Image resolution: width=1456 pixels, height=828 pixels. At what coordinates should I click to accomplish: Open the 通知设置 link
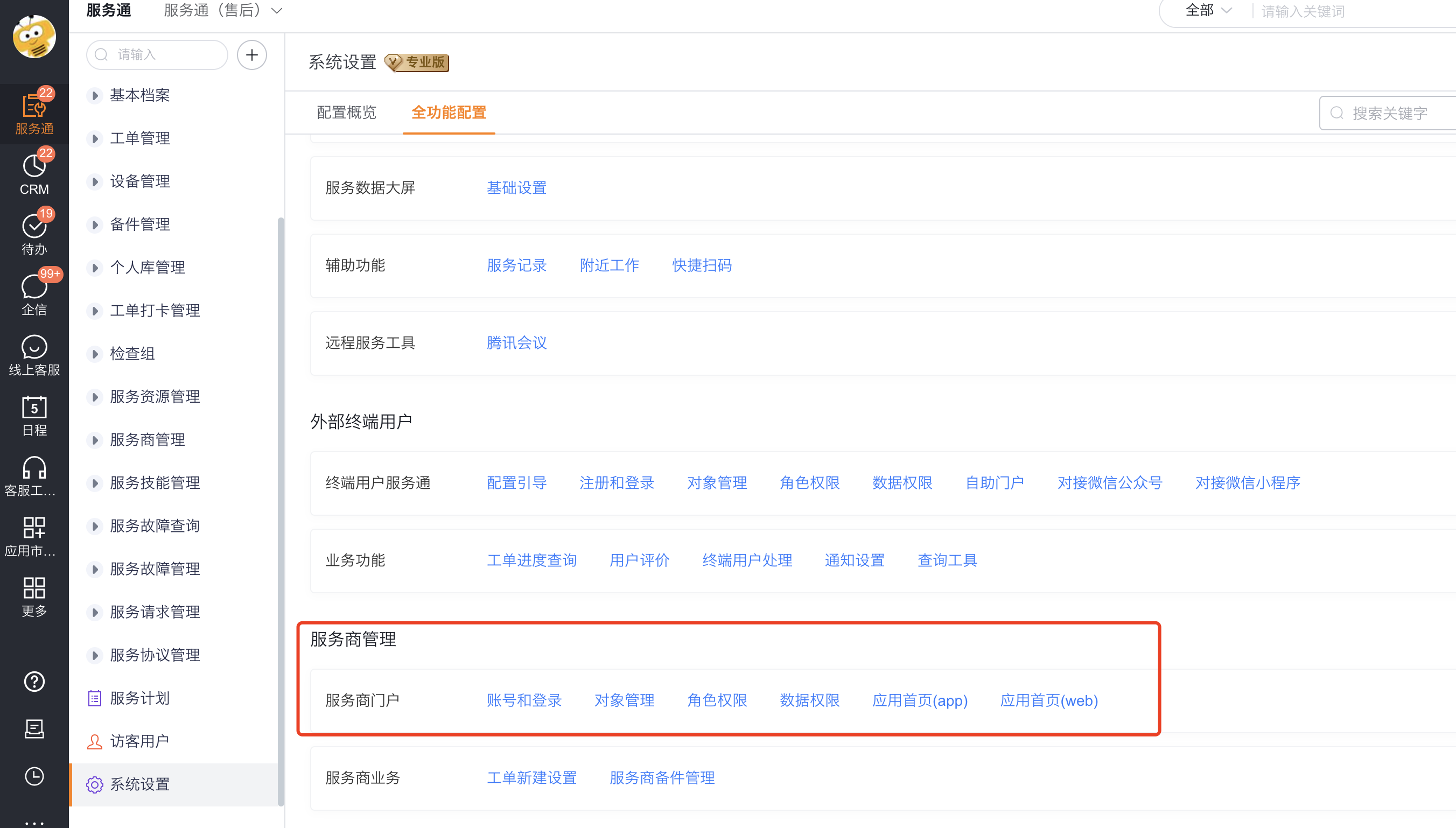tap(854, 560)
